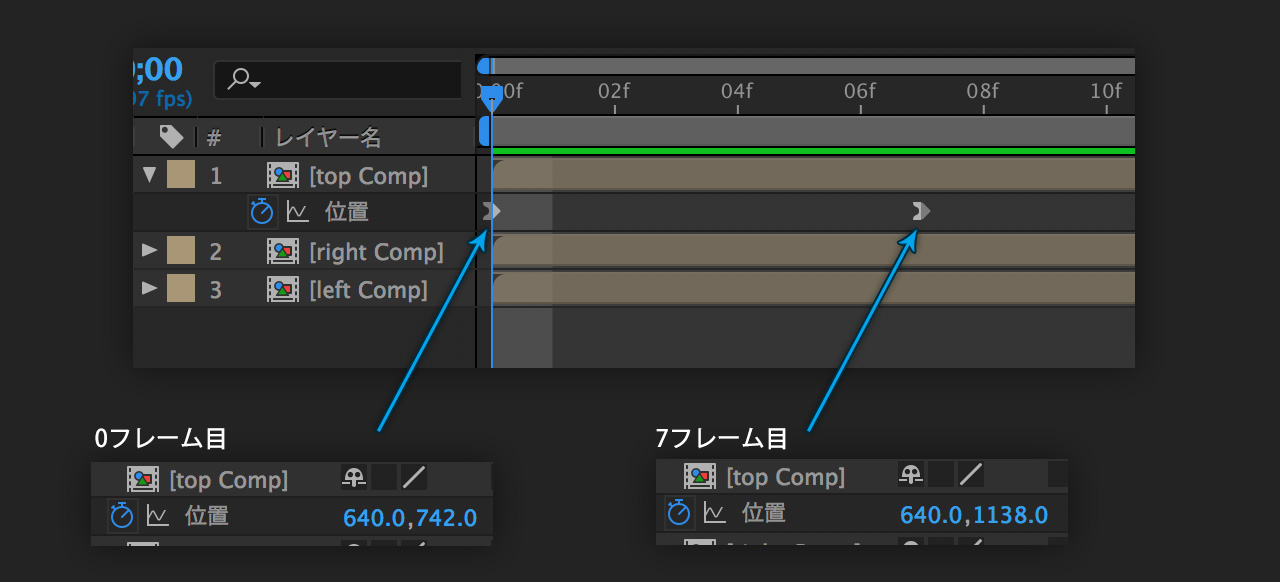Screen dimensions: 1280x582
Task: Collapse the [top Comp] layer properties
Action: 150,176
